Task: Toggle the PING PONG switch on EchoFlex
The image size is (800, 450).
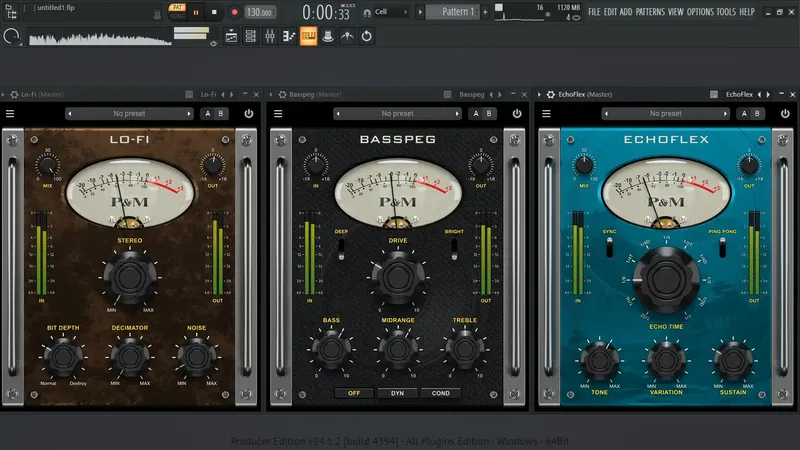Action: (x=722, y=247)
